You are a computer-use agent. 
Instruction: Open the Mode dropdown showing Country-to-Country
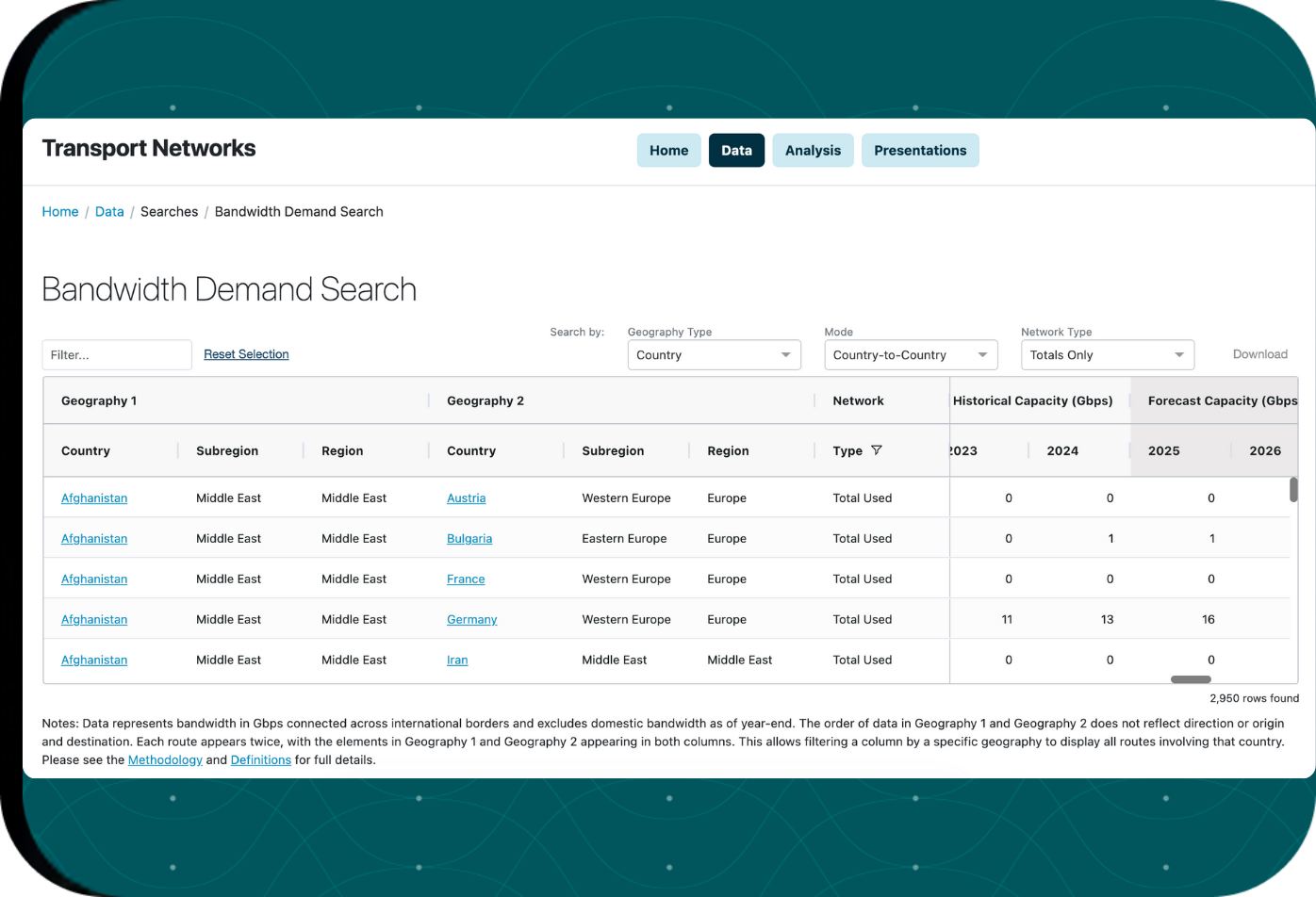point(910,354)
